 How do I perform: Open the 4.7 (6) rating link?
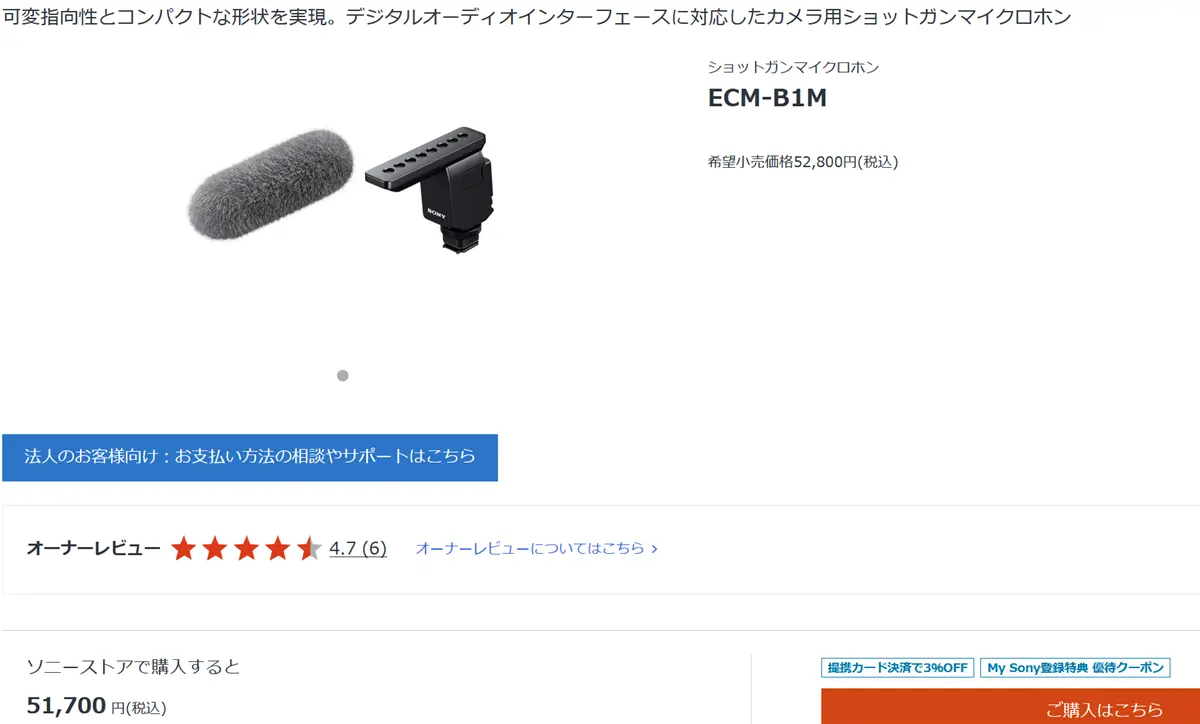click(358, 548)
